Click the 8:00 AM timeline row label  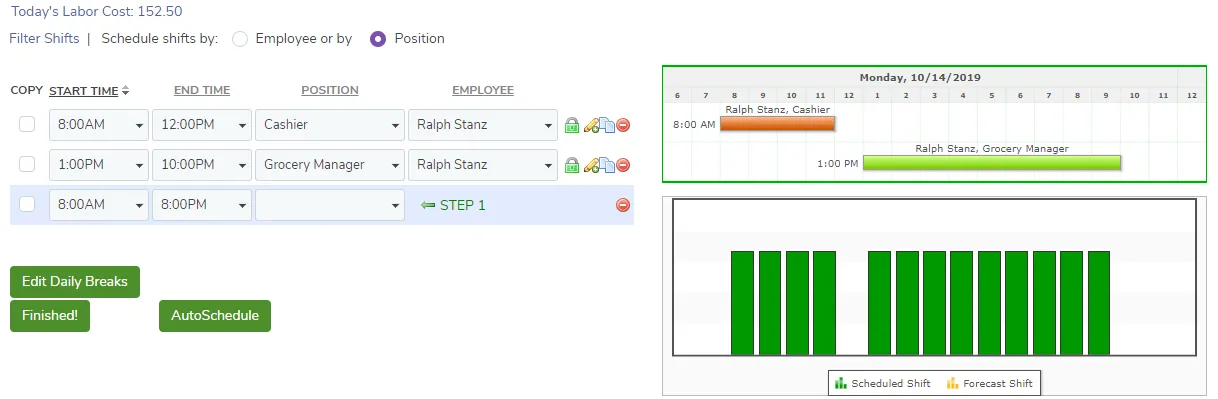pyautogui.click(x=694, y=125)
